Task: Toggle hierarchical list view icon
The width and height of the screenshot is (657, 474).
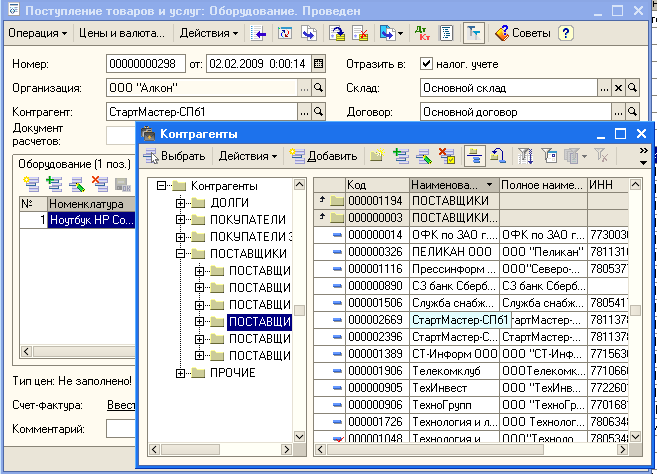Action: pyautogui.click(x=474, y=155)
